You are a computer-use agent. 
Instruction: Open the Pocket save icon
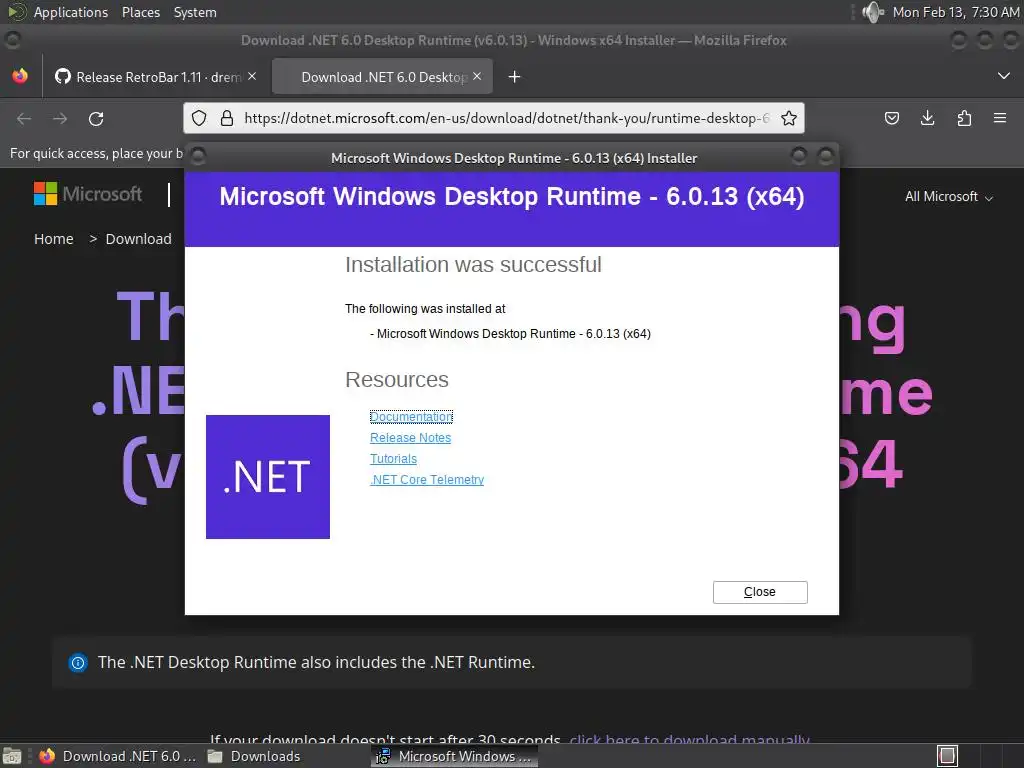coord(891,118)
